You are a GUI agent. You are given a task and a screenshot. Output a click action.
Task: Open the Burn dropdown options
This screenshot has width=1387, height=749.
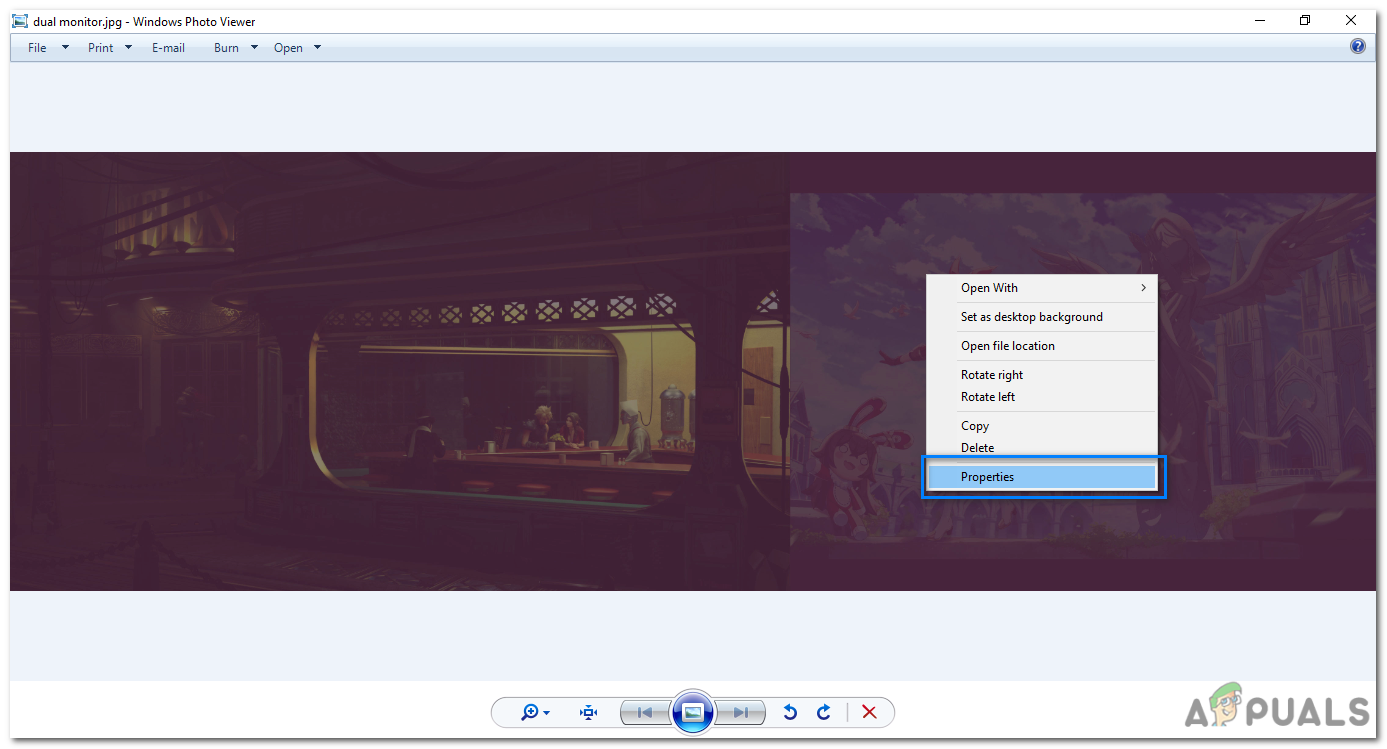pyautogui.click(x=254, y=47)
